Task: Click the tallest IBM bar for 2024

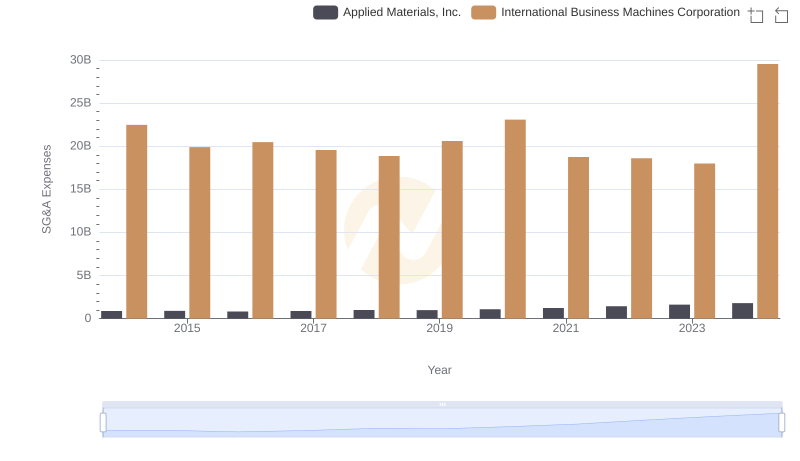Action: point(767,191)
